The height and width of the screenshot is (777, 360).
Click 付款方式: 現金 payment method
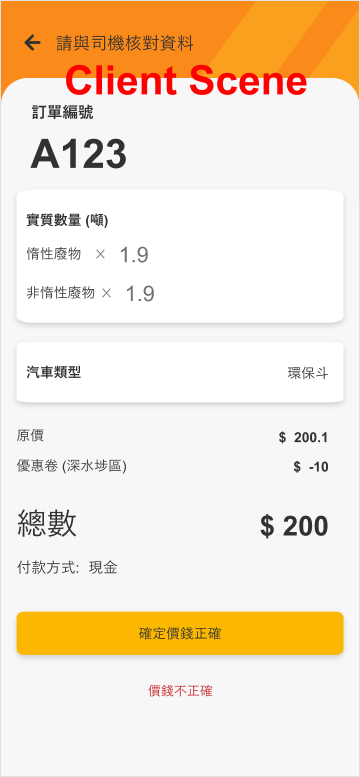pos(67,568)
